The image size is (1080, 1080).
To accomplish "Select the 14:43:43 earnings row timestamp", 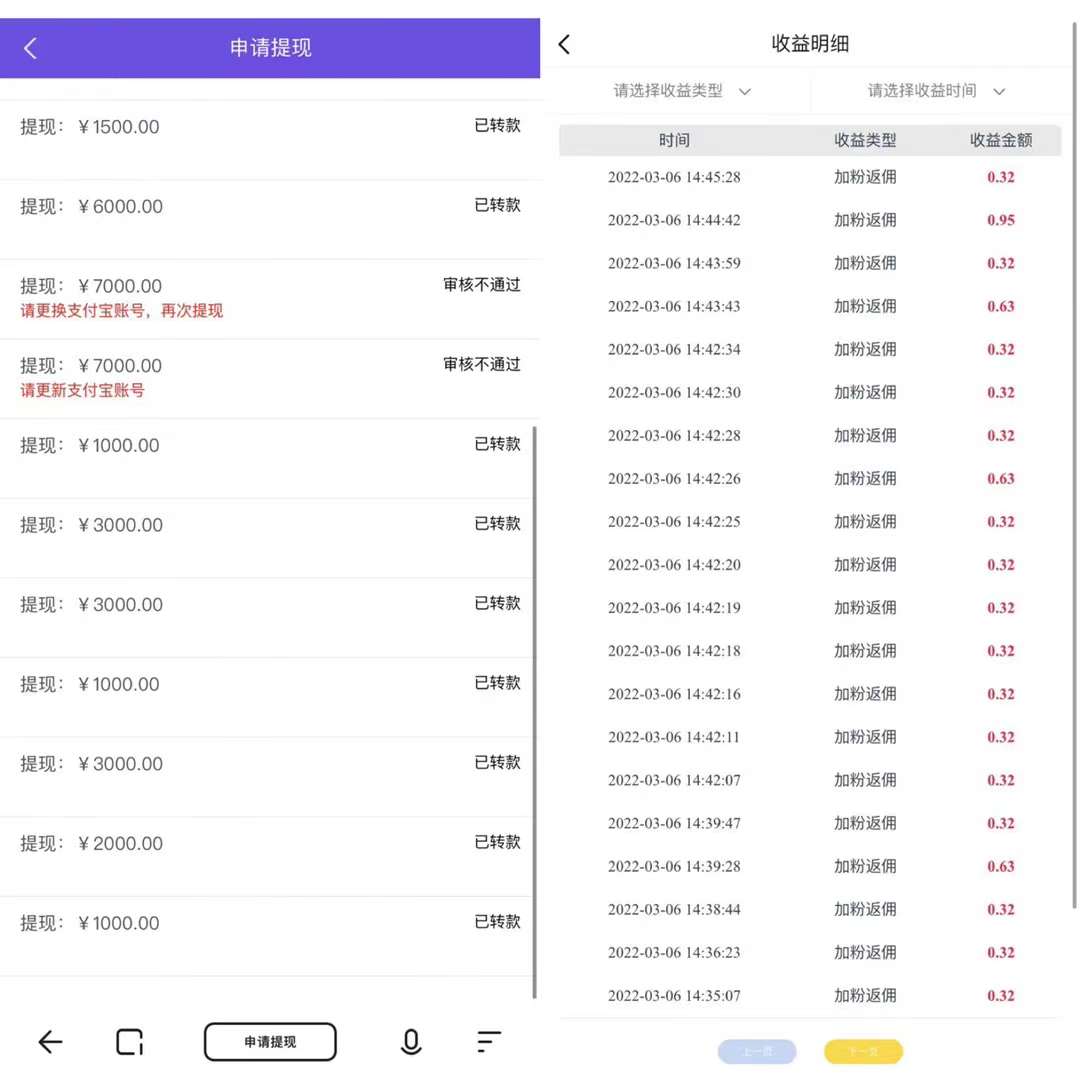I will coord(674,307).
